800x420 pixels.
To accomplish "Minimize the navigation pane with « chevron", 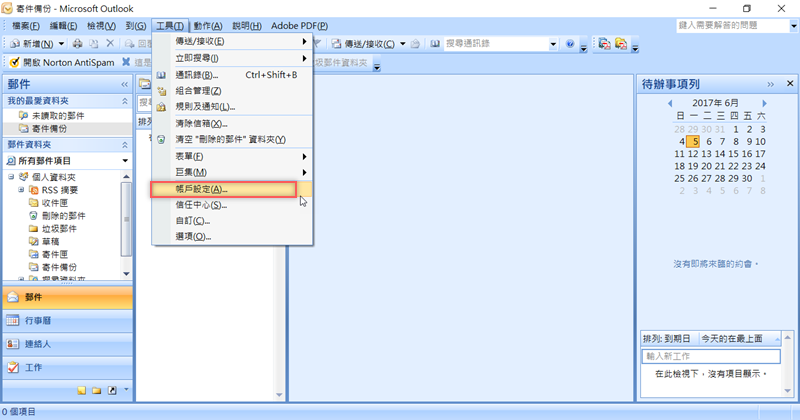I will click(x=124, y=84).
